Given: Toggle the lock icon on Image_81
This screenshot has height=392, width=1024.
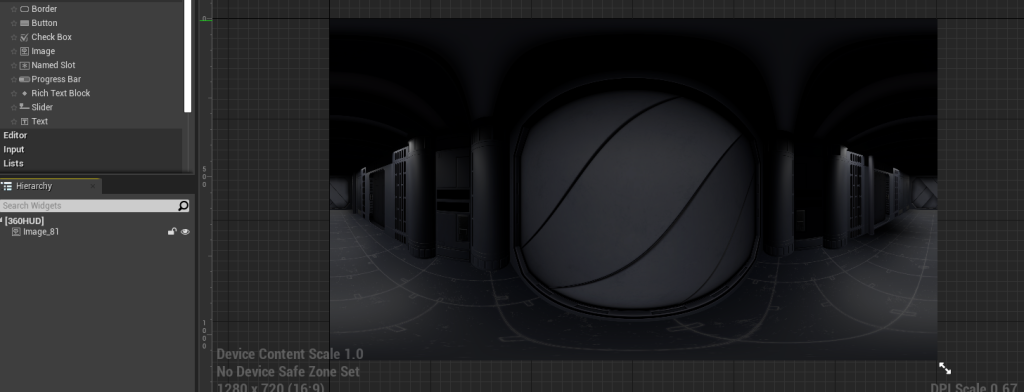Looking at the screenshot, I should tap(172, 232).
